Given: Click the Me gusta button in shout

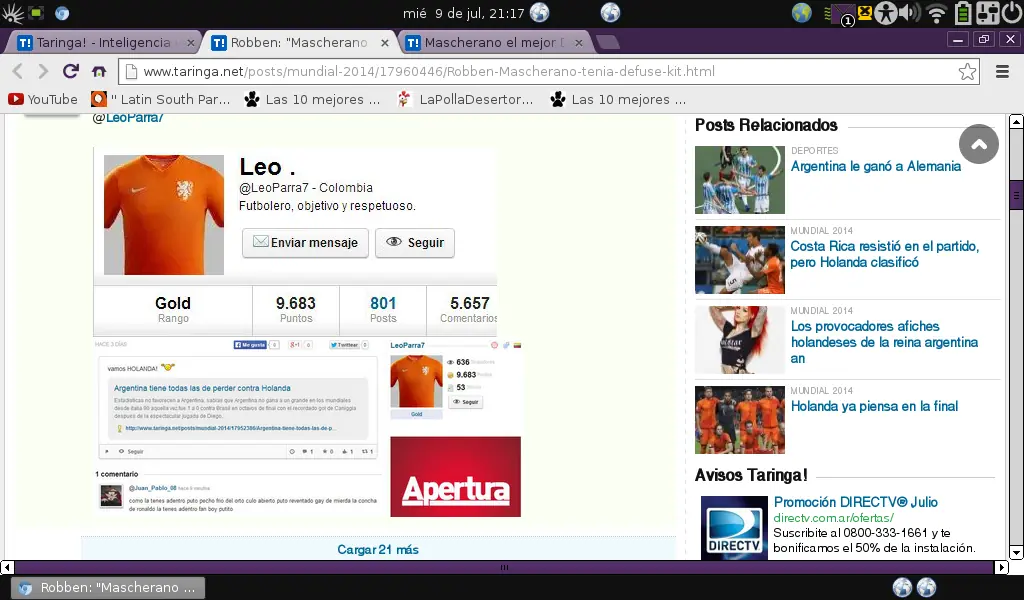Looking at the screenshot, I should coord(250,345).
